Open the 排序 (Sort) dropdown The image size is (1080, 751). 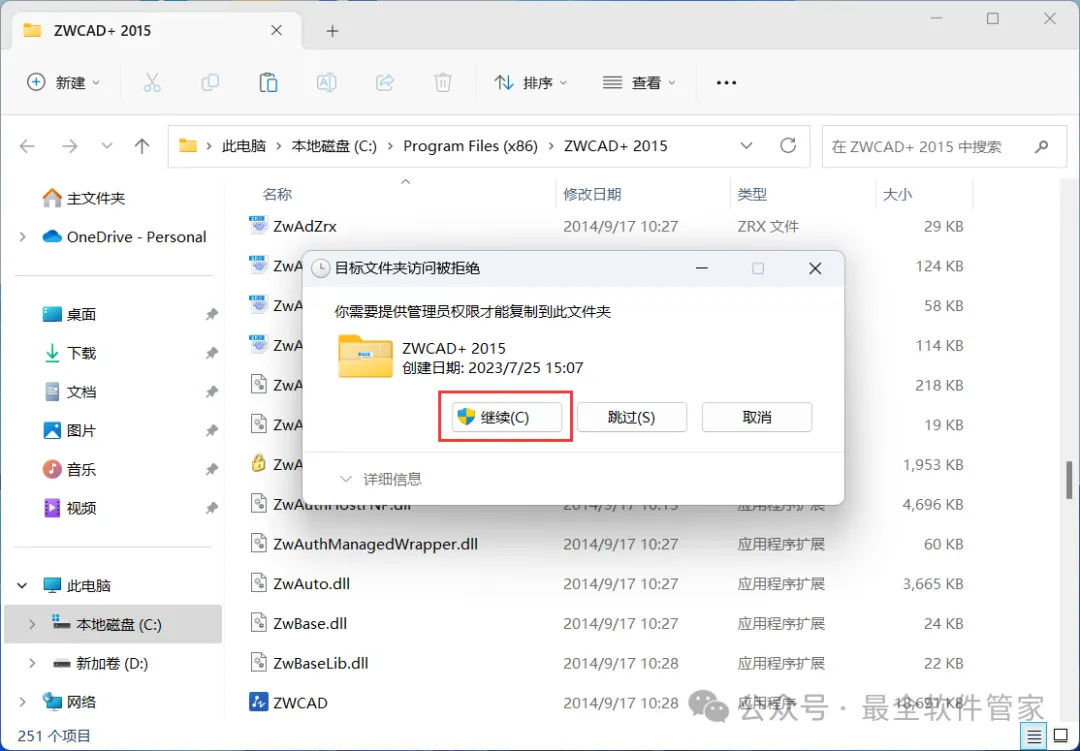[x=531, y=83]
